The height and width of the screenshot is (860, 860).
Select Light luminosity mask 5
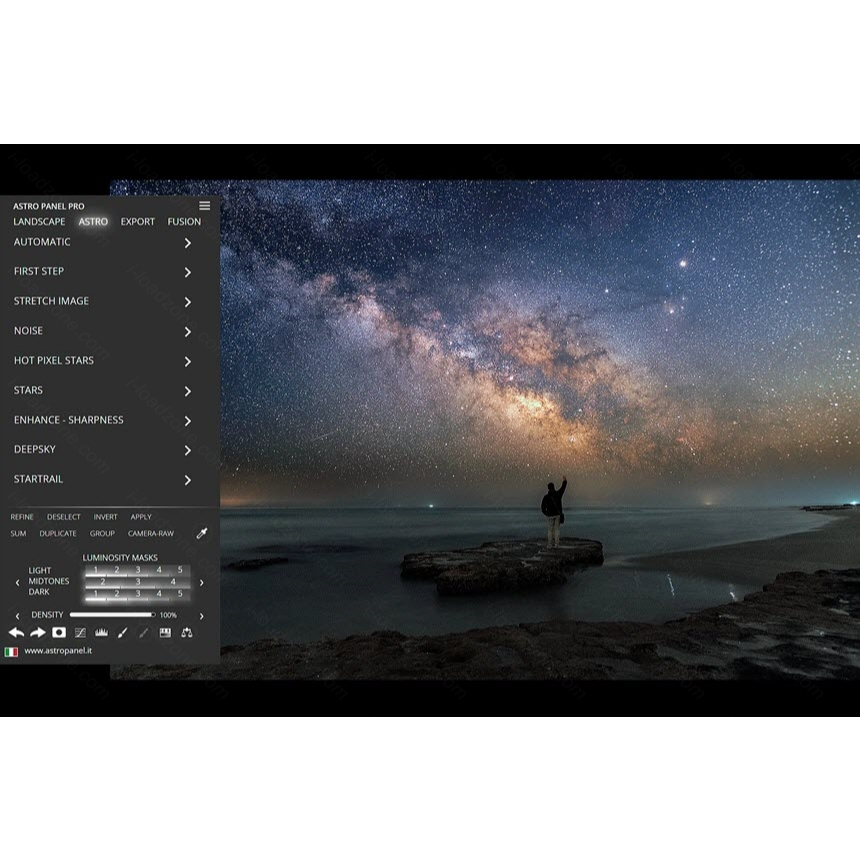pos(180,570)
